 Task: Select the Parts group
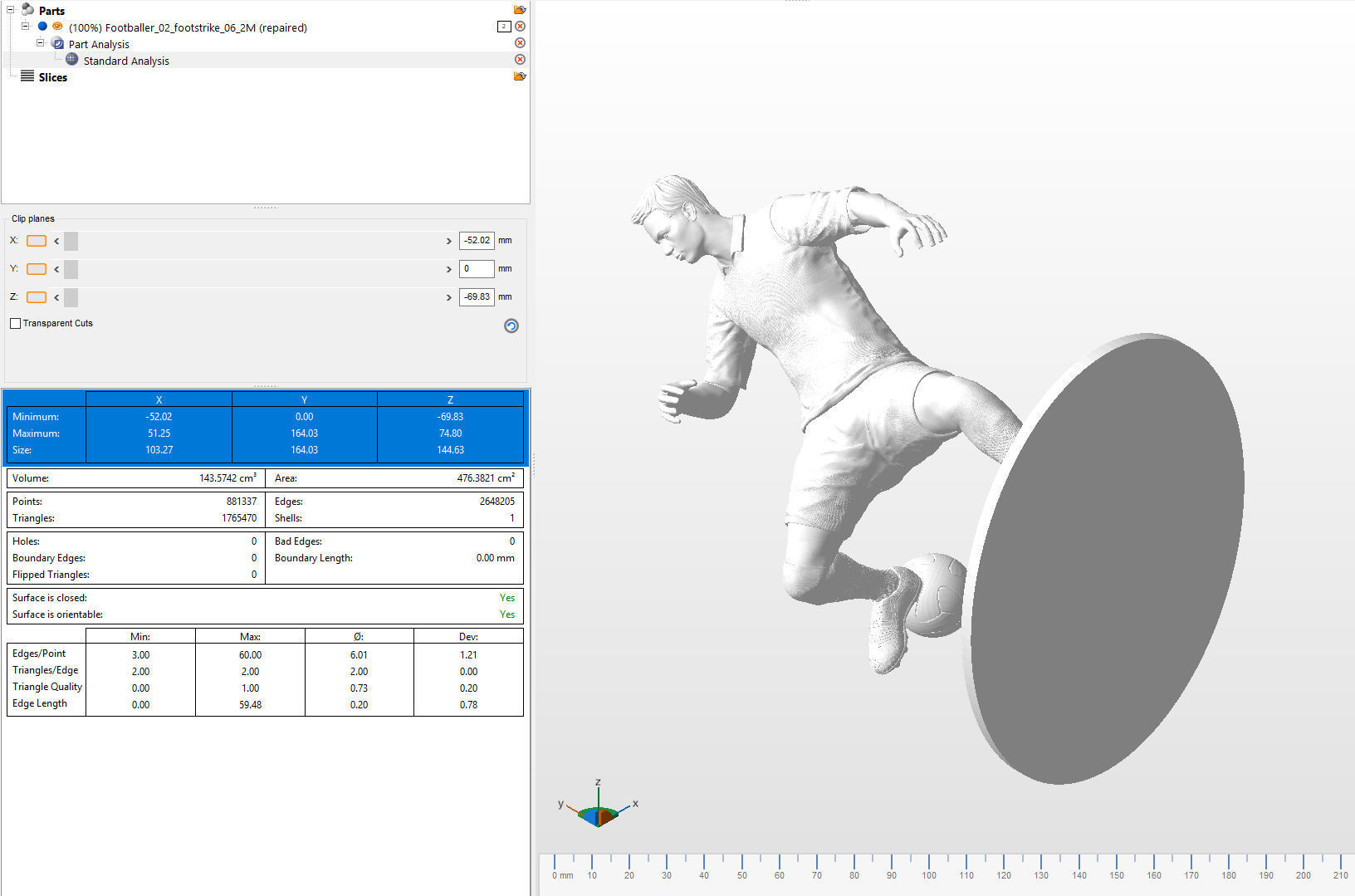point(51,11)
